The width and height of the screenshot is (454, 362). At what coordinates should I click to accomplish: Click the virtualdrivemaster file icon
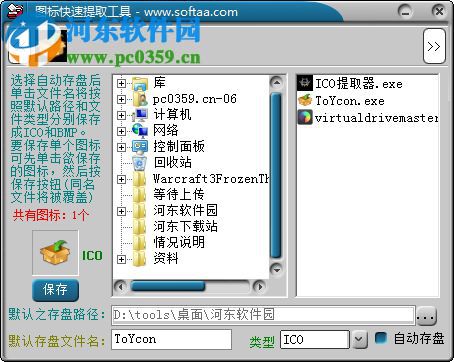click(305, 117)
